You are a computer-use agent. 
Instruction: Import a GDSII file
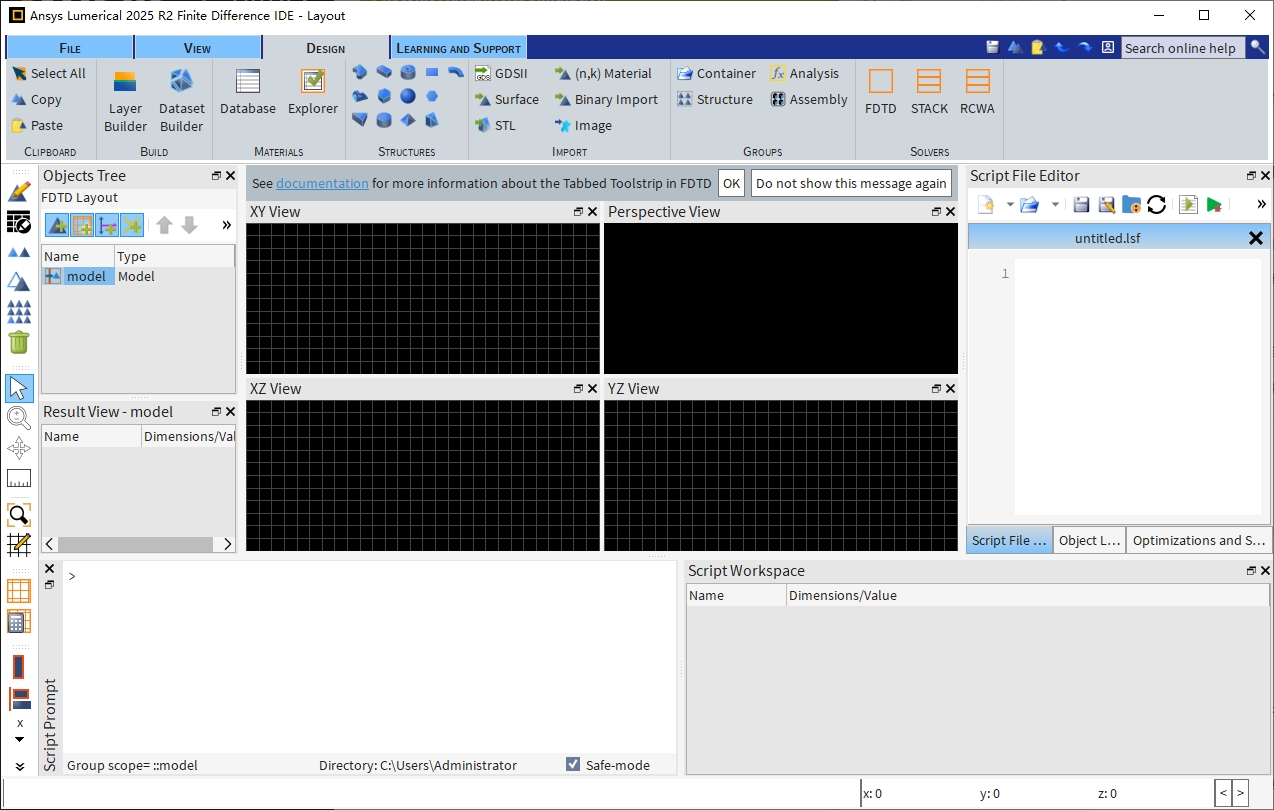tap(501, 73)
